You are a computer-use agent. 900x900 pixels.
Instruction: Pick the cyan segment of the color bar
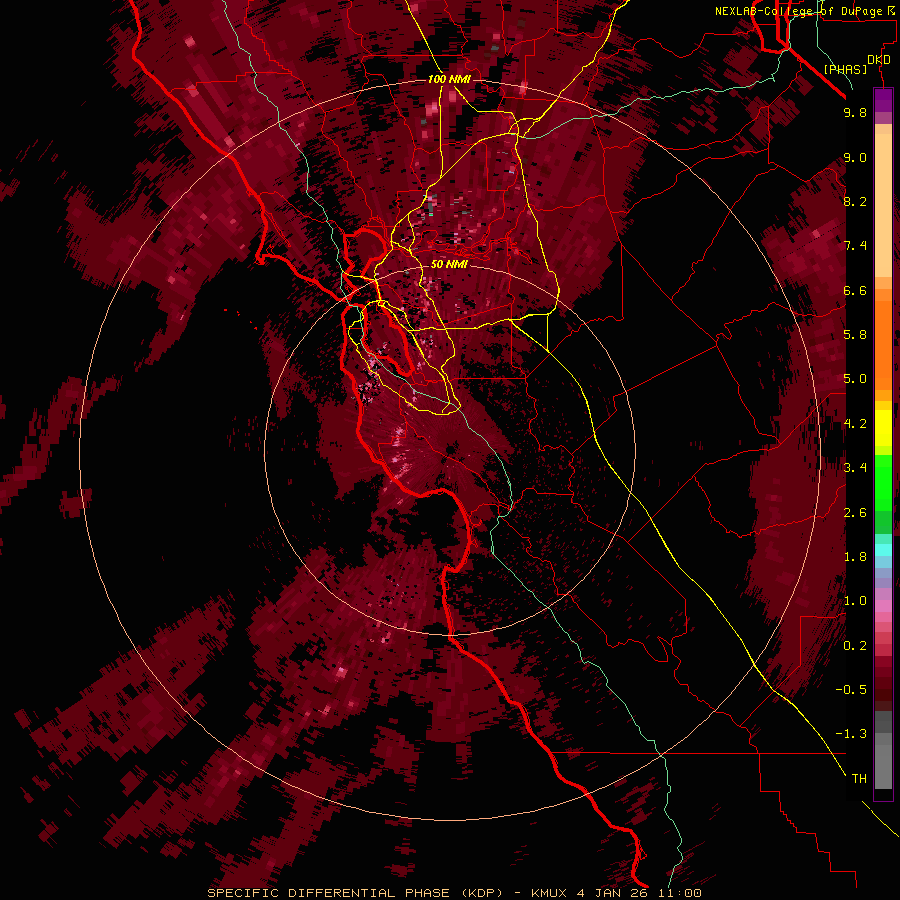883,550
